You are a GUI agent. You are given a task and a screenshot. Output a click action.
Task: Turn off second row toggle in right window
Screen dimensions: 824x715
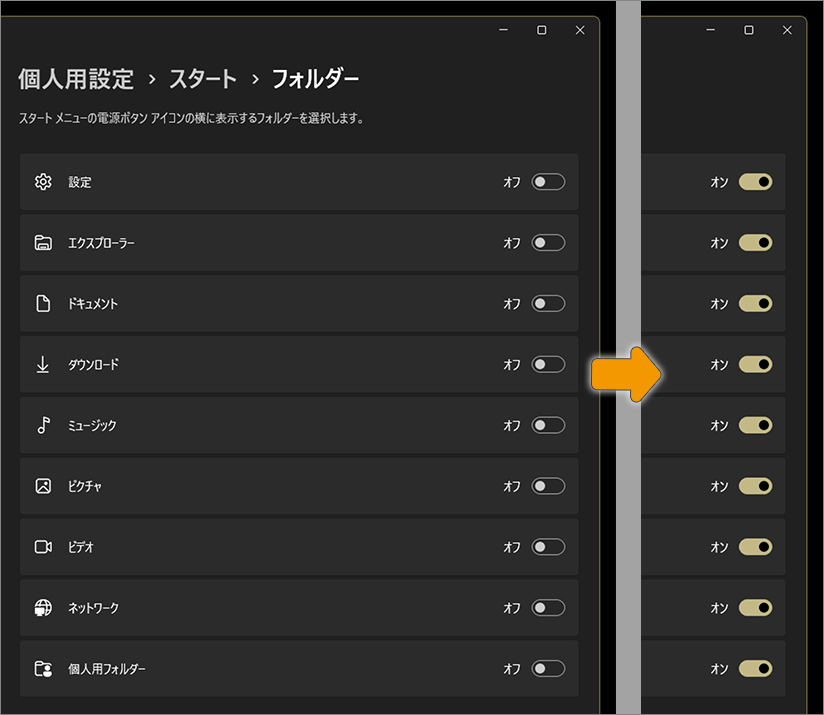tap(755, 243)
